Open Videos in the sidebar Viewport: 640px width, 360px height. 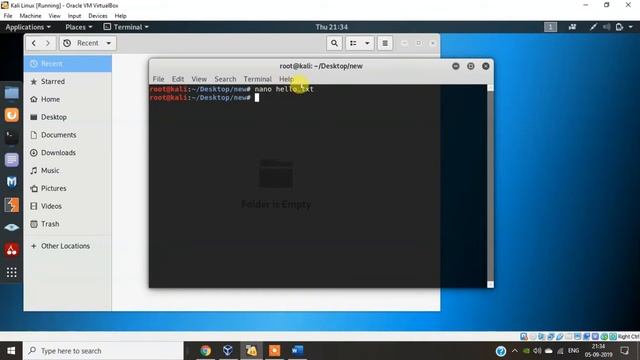pos(68,206)
